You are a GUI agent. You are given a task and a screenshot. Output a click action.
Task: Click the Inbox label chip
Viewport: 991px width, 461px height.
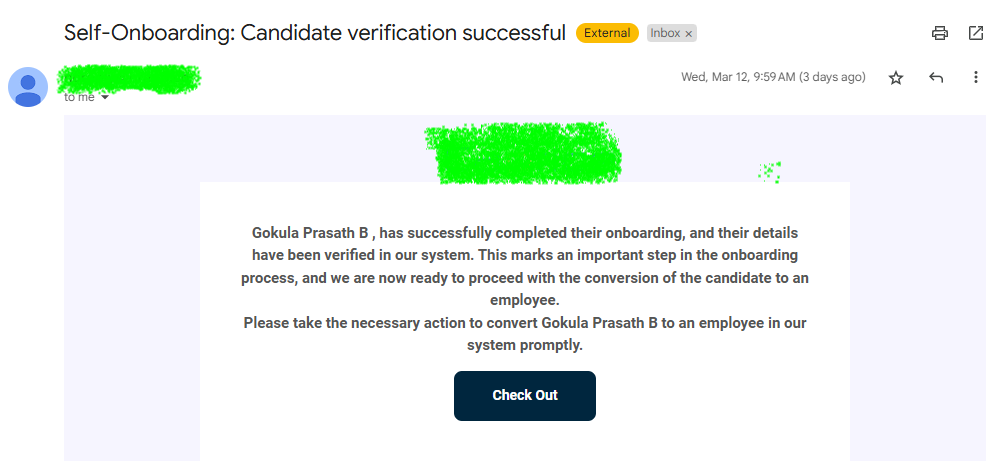coord(664,33)
